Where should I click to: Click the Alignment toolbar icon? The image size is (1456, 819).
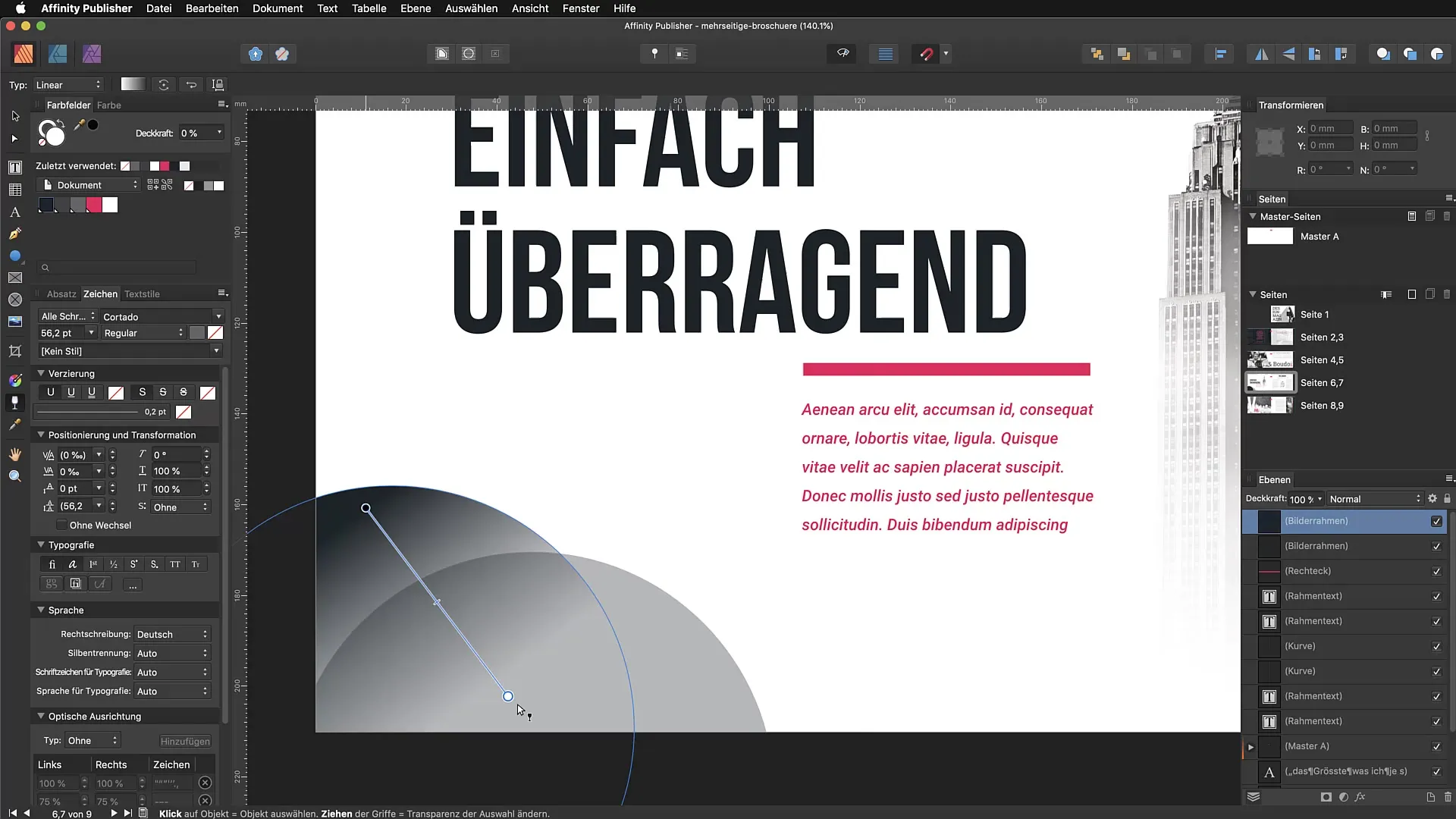[x=1220, y=54]
